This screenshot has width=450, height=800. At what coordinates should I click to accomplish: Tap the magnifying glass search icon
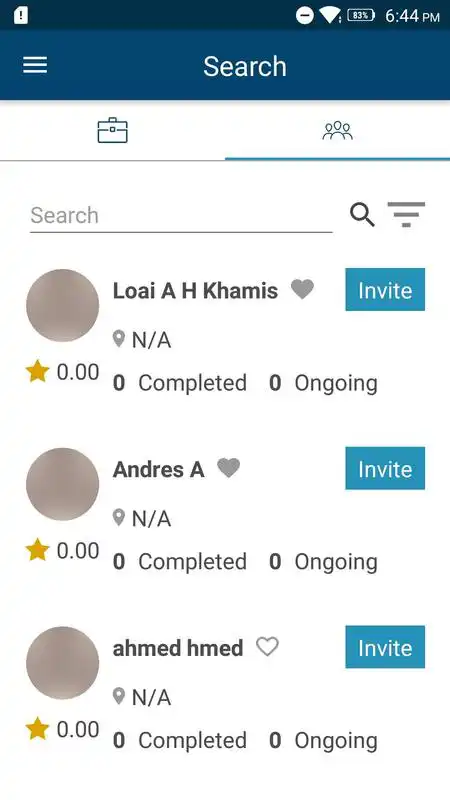pyautogui.click(x=362, y=214)
